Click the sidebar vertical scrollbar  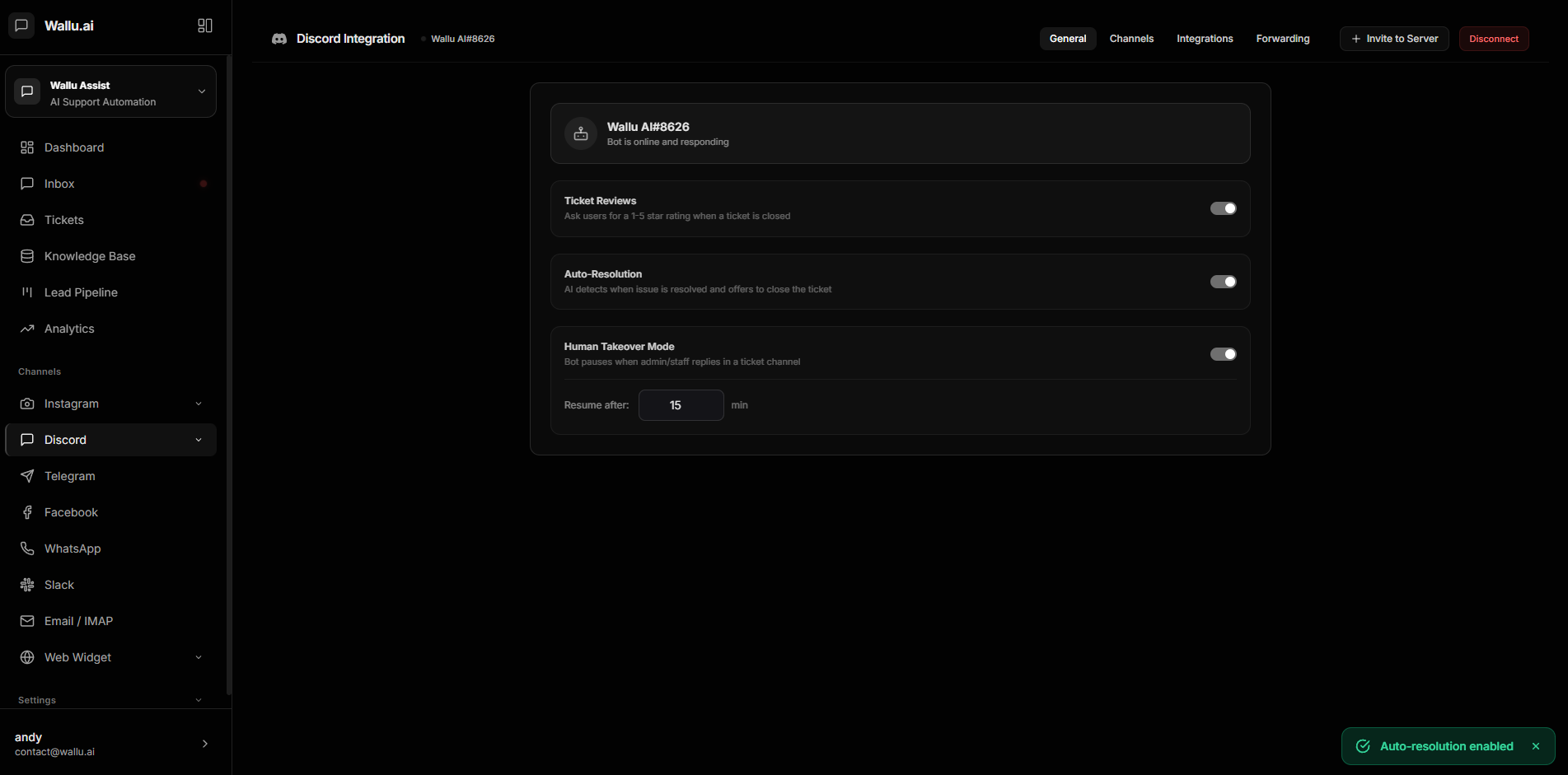point(229,376)
